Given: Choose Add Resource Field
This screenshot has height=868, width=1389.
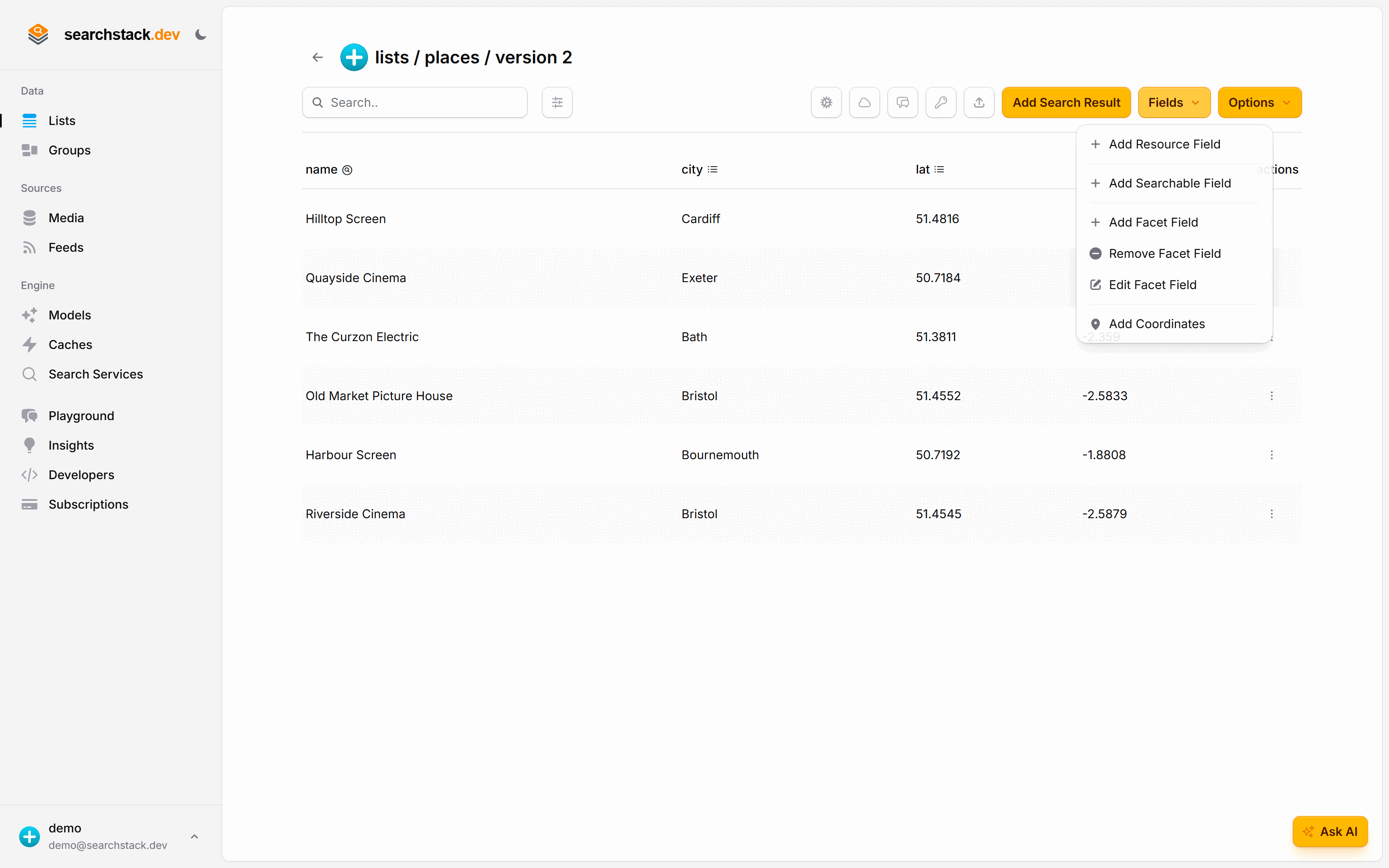Looking at the screenshot, I should click(x=1174, y=144).
